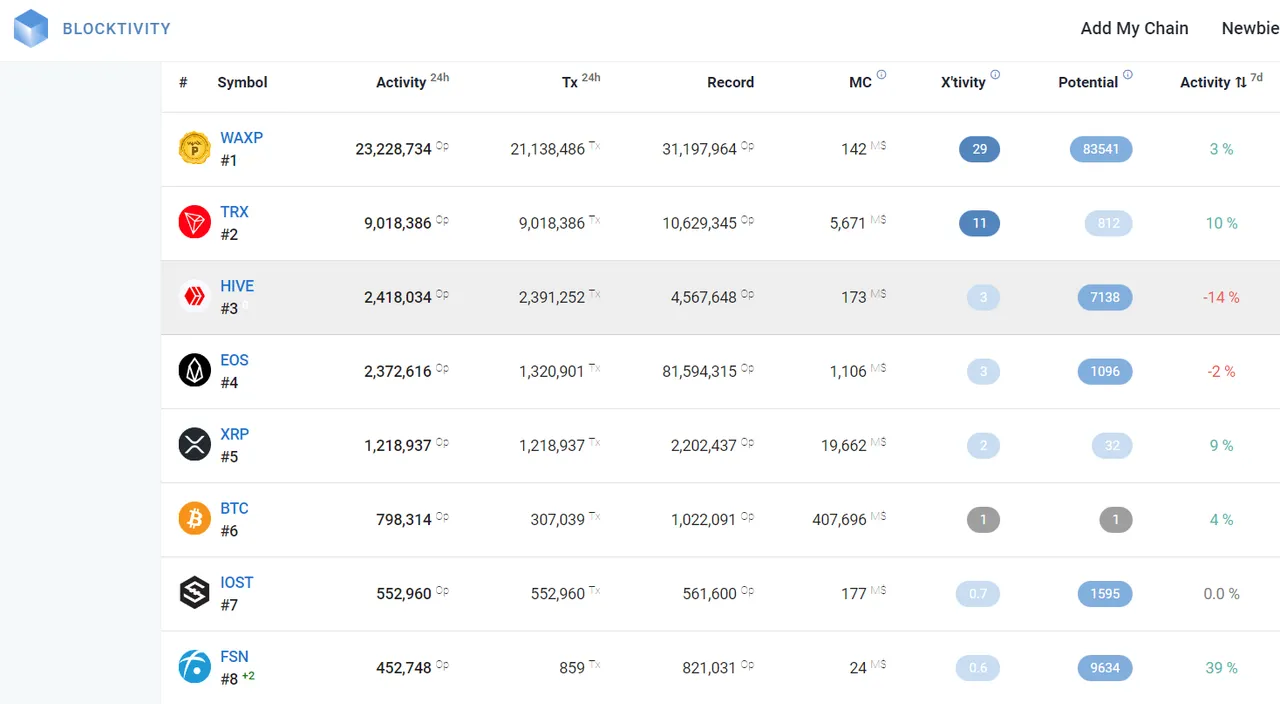Click FSN Potential badge 9634
The width and height of the screenshot is (1280, 704).
(x=1105, y=667)
